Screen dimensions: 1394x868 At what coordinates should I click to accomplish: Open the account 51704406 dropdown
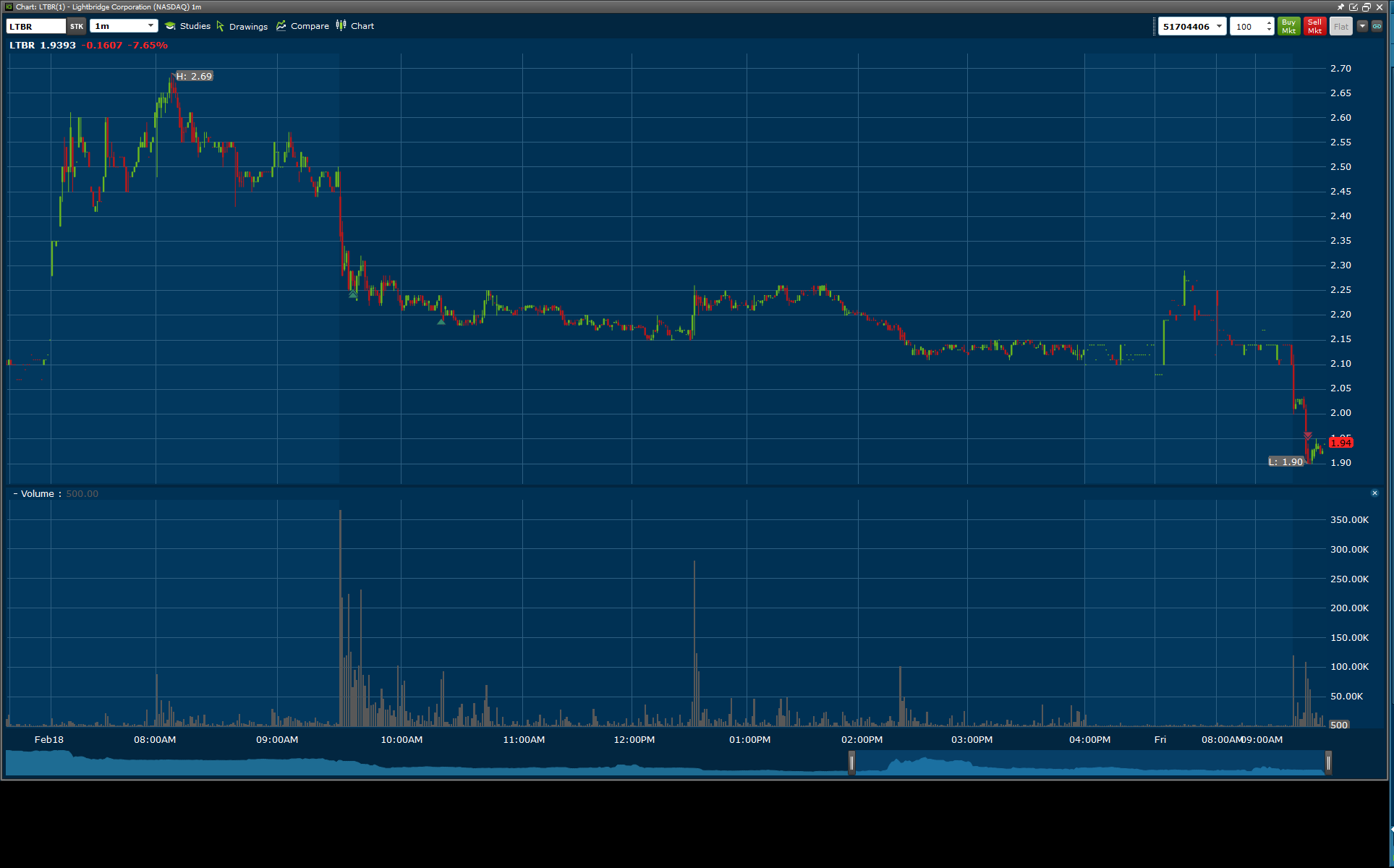coord(1219,26)
